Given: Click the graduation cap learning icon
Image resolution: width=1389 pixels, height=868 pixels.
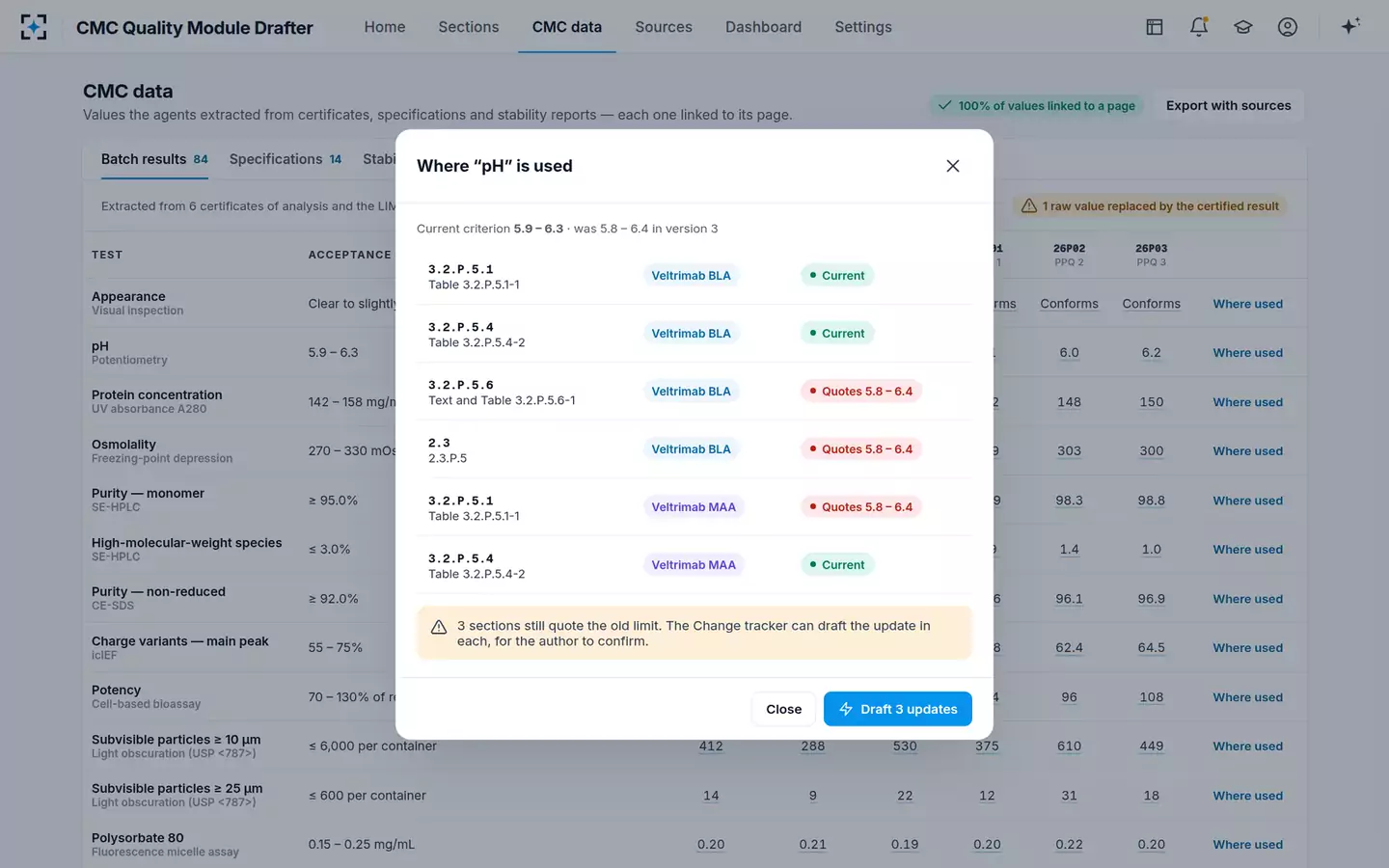Looking at the screenshot, I should pos(1243,27).
